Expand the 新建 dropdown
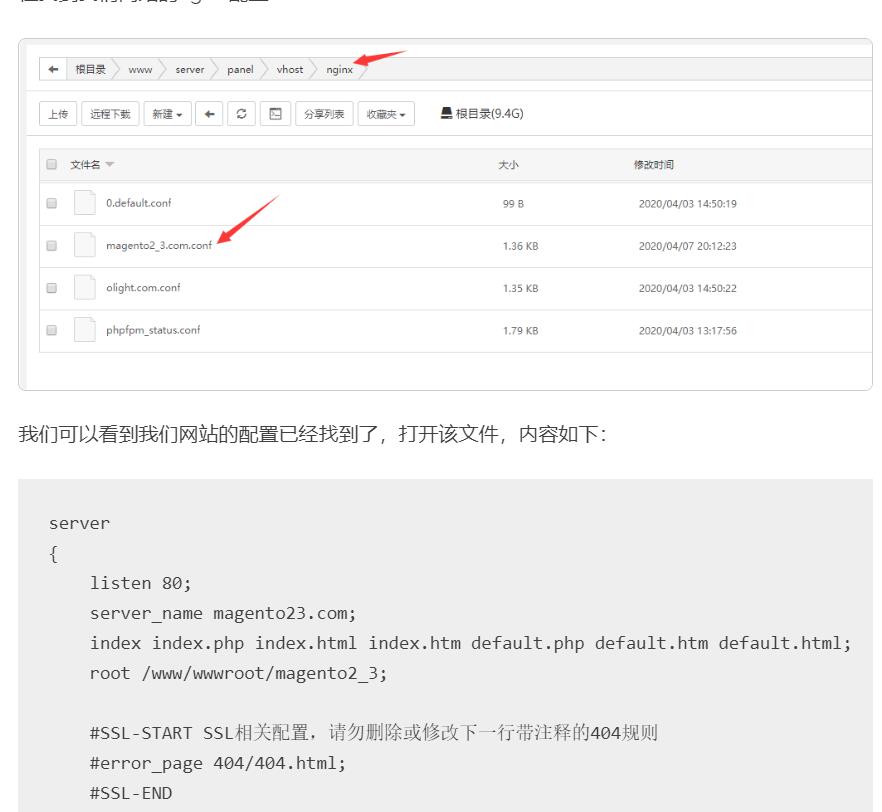Viewport: 882px width, 812px height. pyautogui.click(x=167, y=114)
